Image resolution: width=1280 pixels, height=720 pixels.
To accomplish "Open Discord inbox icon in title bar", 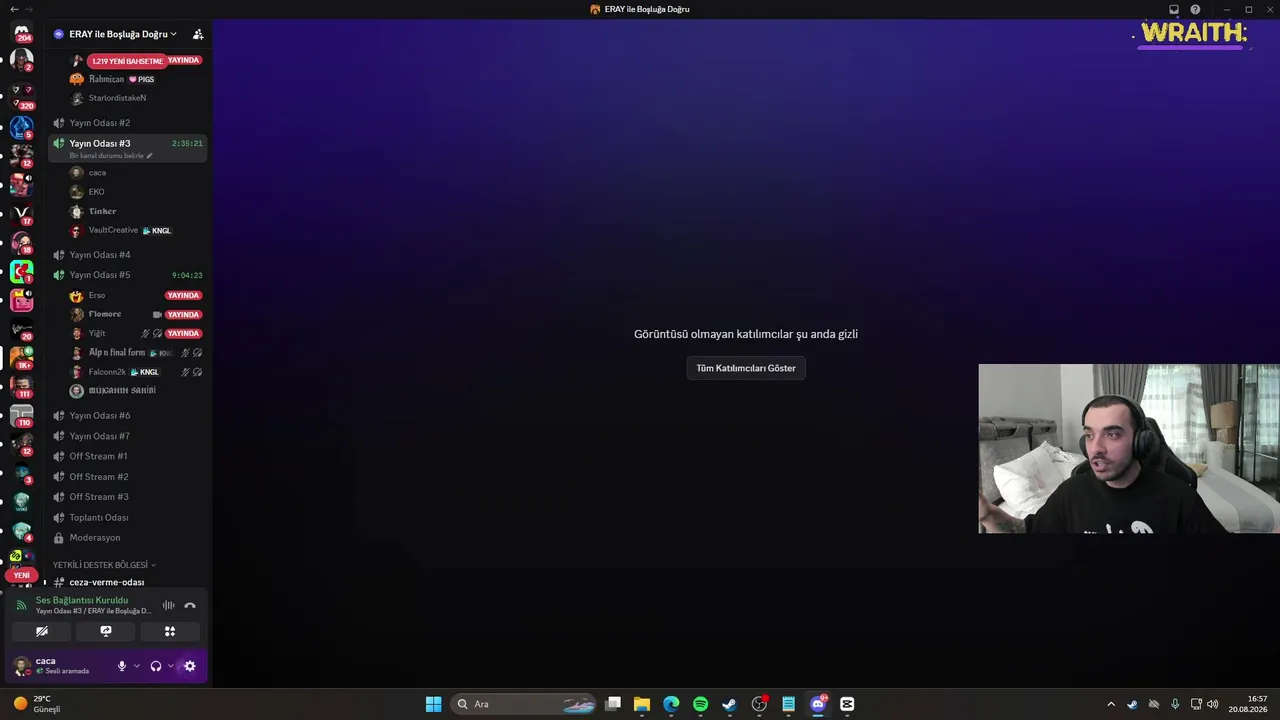I will click(1174, 9).
